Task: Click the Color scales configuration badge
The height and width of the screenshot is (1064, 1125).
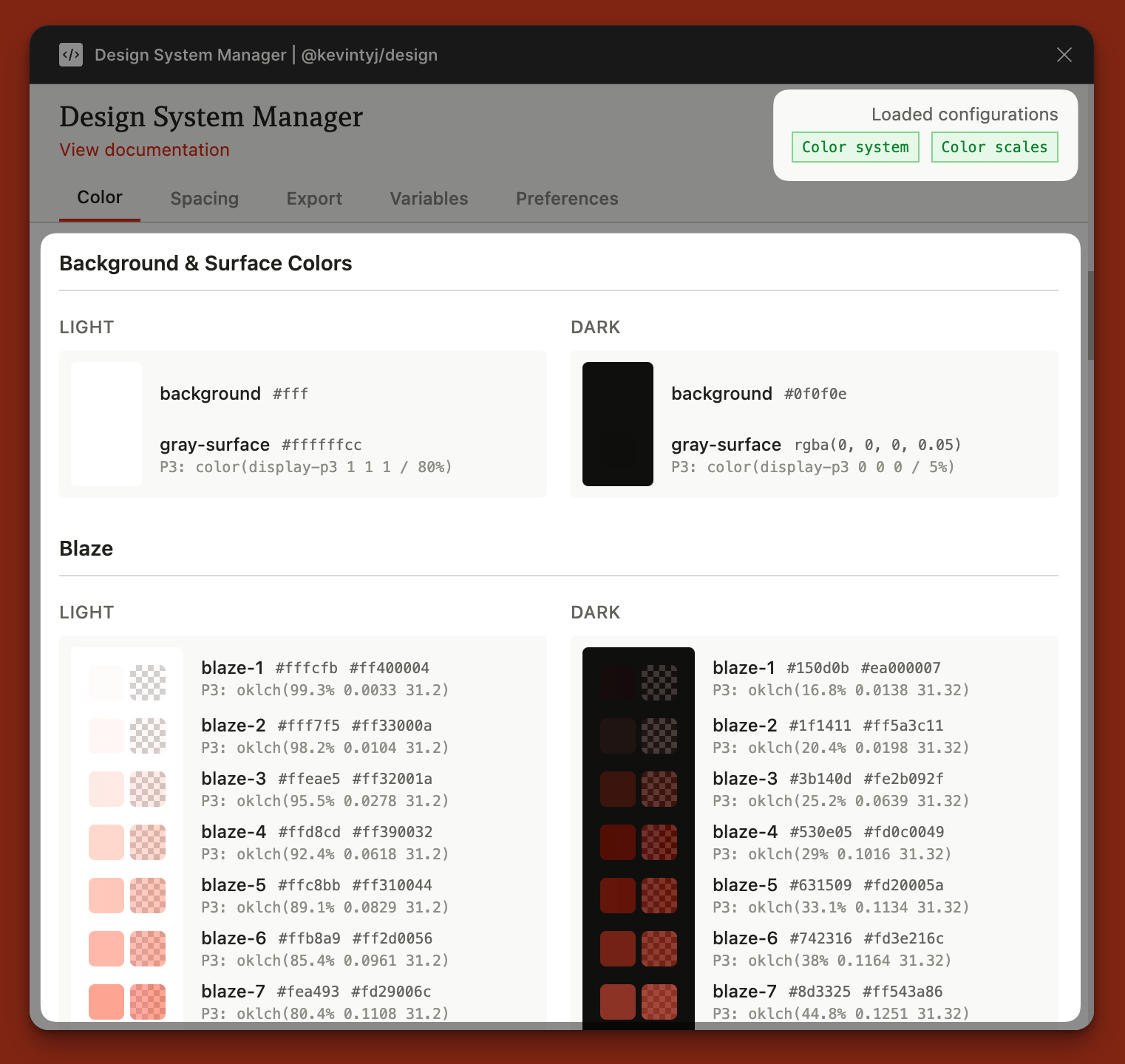Action: [994, 147]
